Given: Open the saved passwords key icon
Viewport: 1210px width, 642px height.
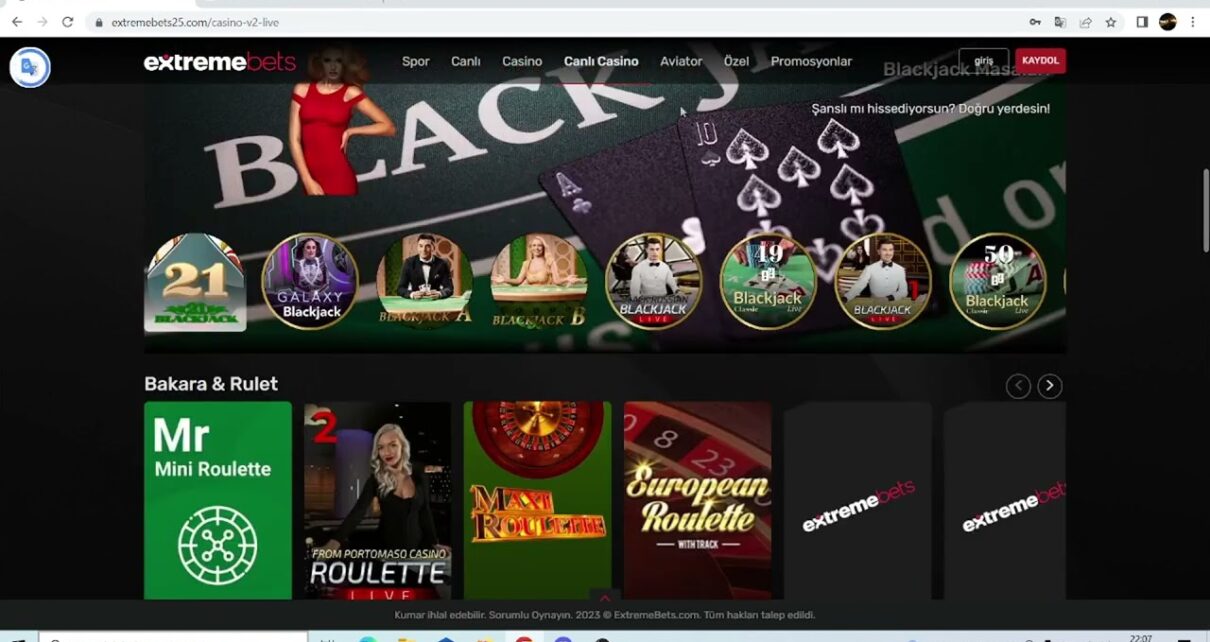Looking at the screenshot, I should click(x=1035, y=22).
